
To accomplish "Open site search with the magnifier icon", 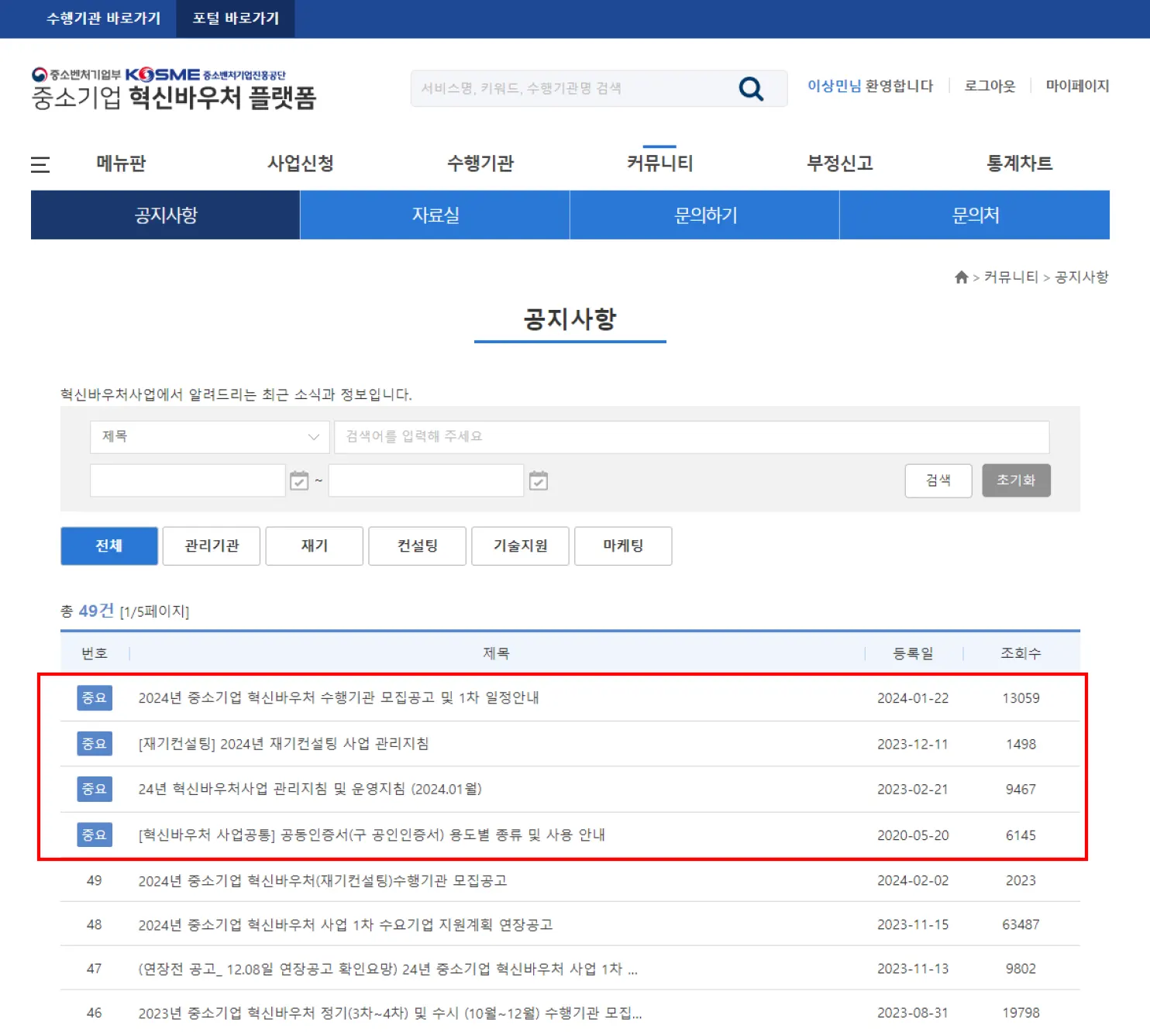I will [749, 88].
